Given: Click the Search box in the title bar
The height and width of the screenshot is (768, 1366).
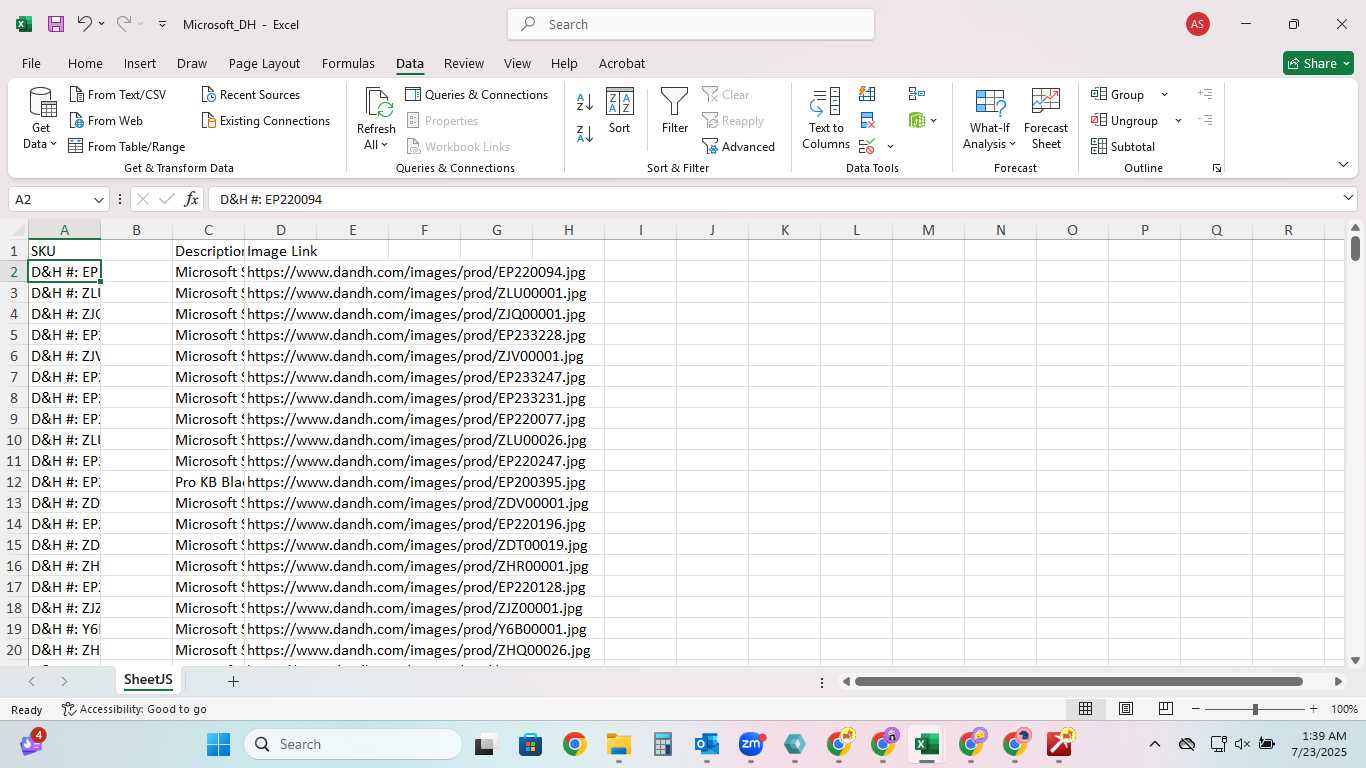Looking at the screenshot, I should pos(691,24).
